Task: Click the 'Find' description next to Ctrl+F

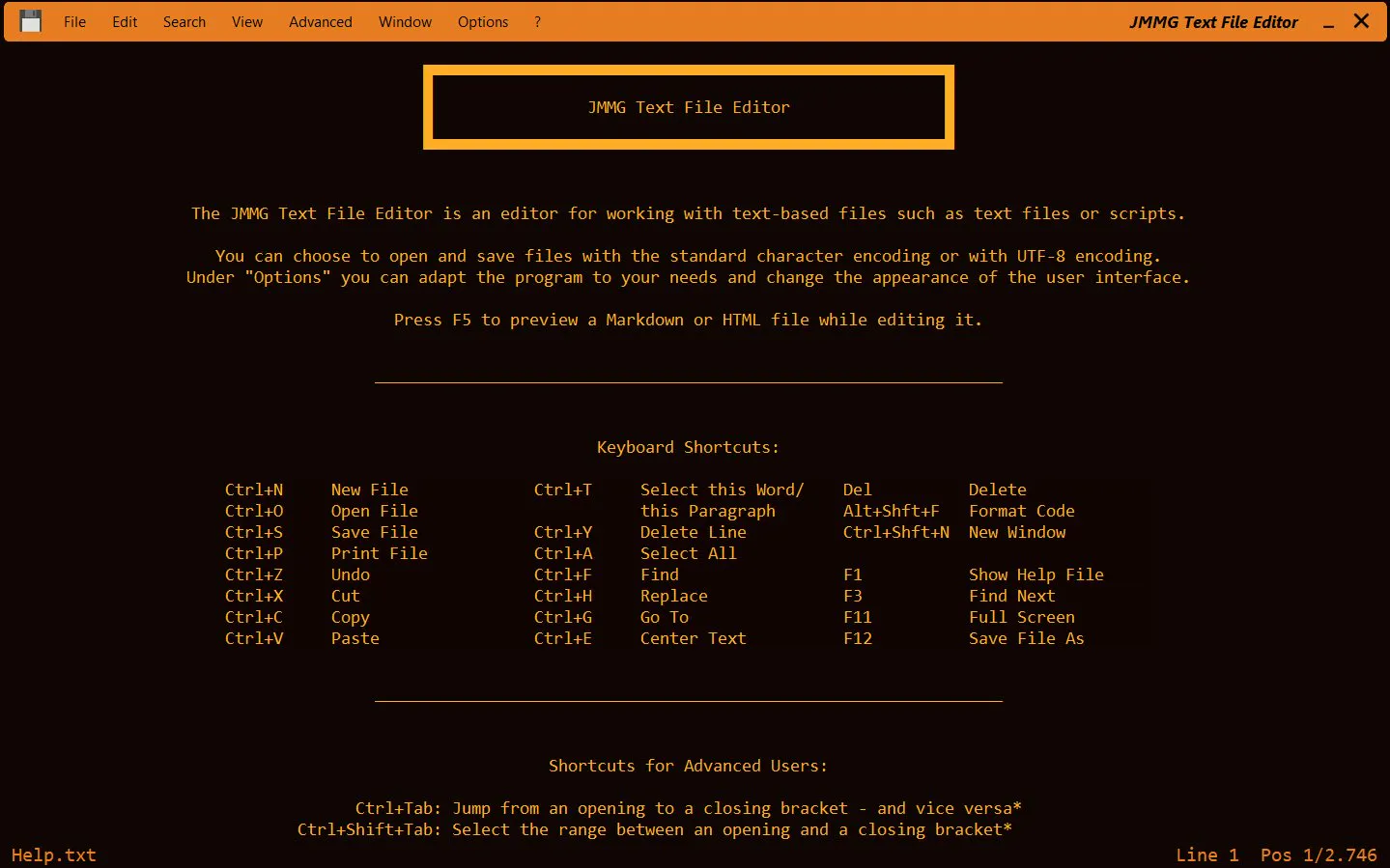Action: [x=660, y=574]
